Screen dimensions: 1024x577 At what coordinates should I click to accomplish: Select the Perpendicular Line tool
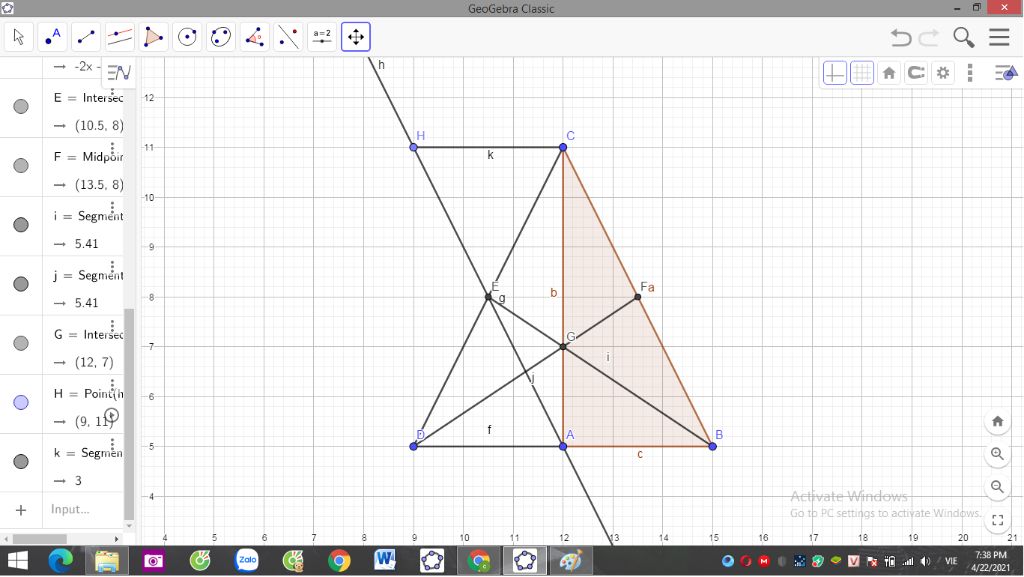click(120, 37)
